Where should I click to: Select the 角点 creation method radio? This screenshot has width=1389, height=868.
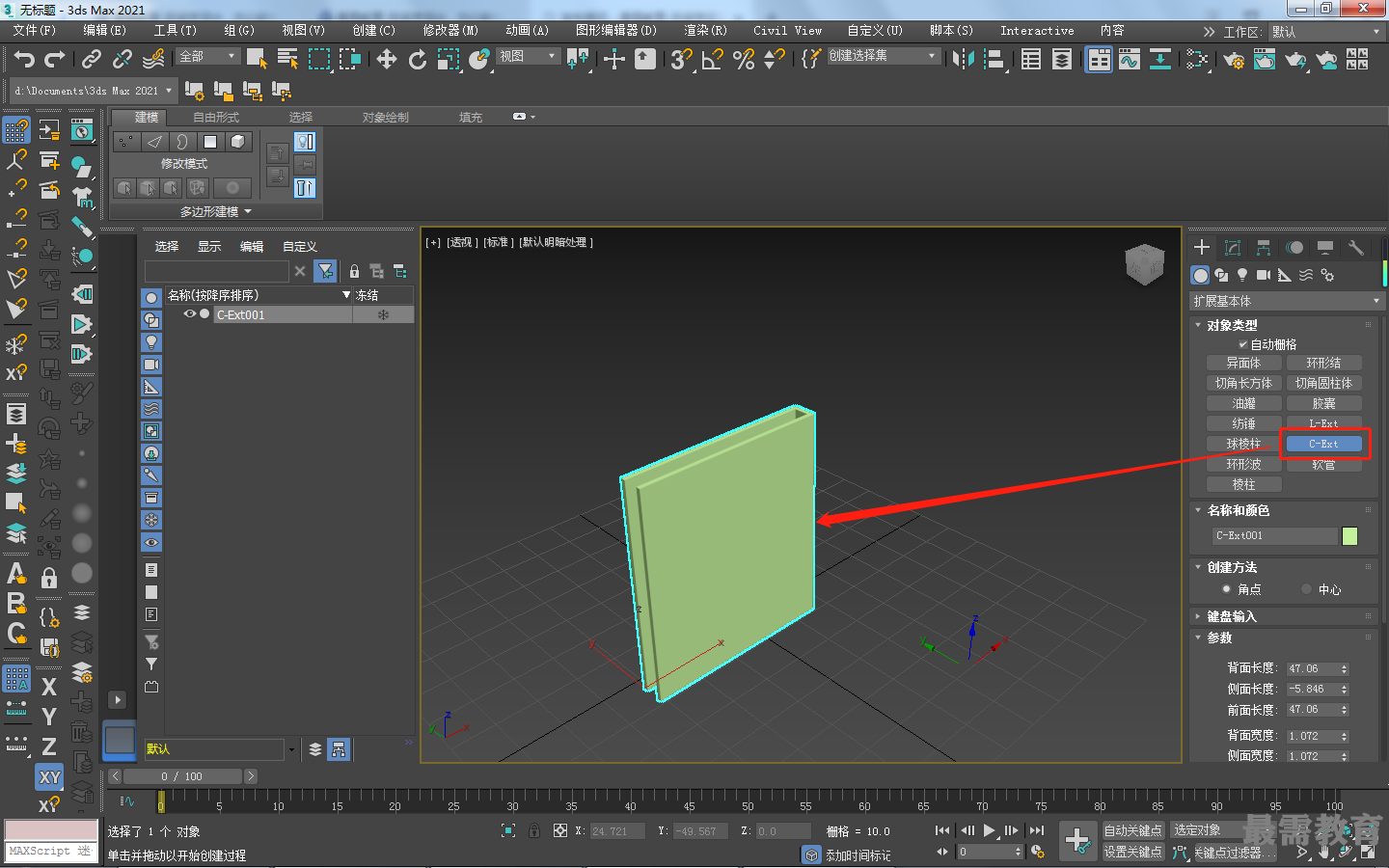[1226, 589]
